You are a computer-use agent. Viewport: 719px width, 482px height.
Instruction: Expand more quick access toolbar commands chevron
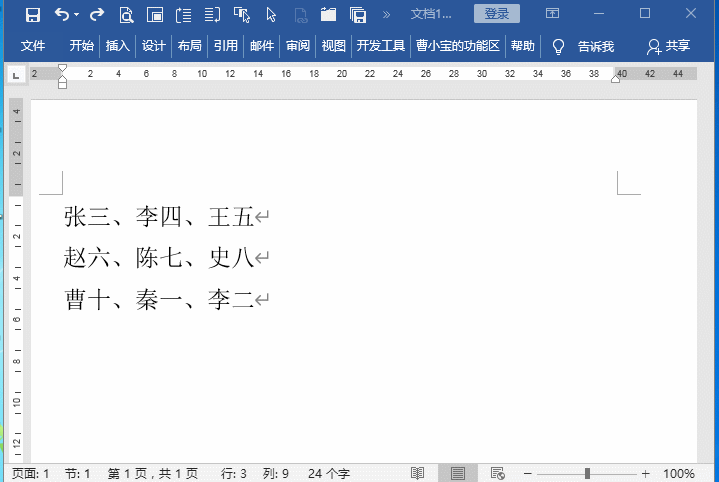point(387,15)
